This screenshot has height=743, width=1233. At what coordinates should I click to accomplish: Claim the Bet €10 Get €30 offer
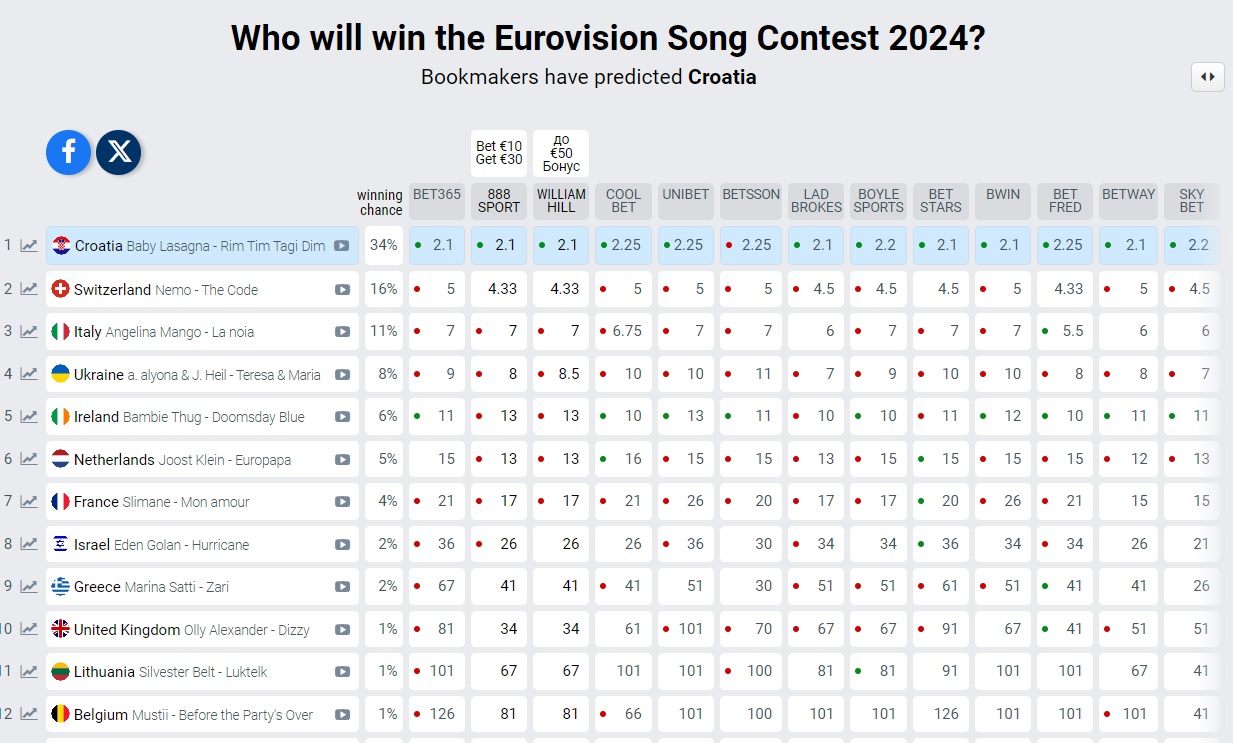click(498, 152)
